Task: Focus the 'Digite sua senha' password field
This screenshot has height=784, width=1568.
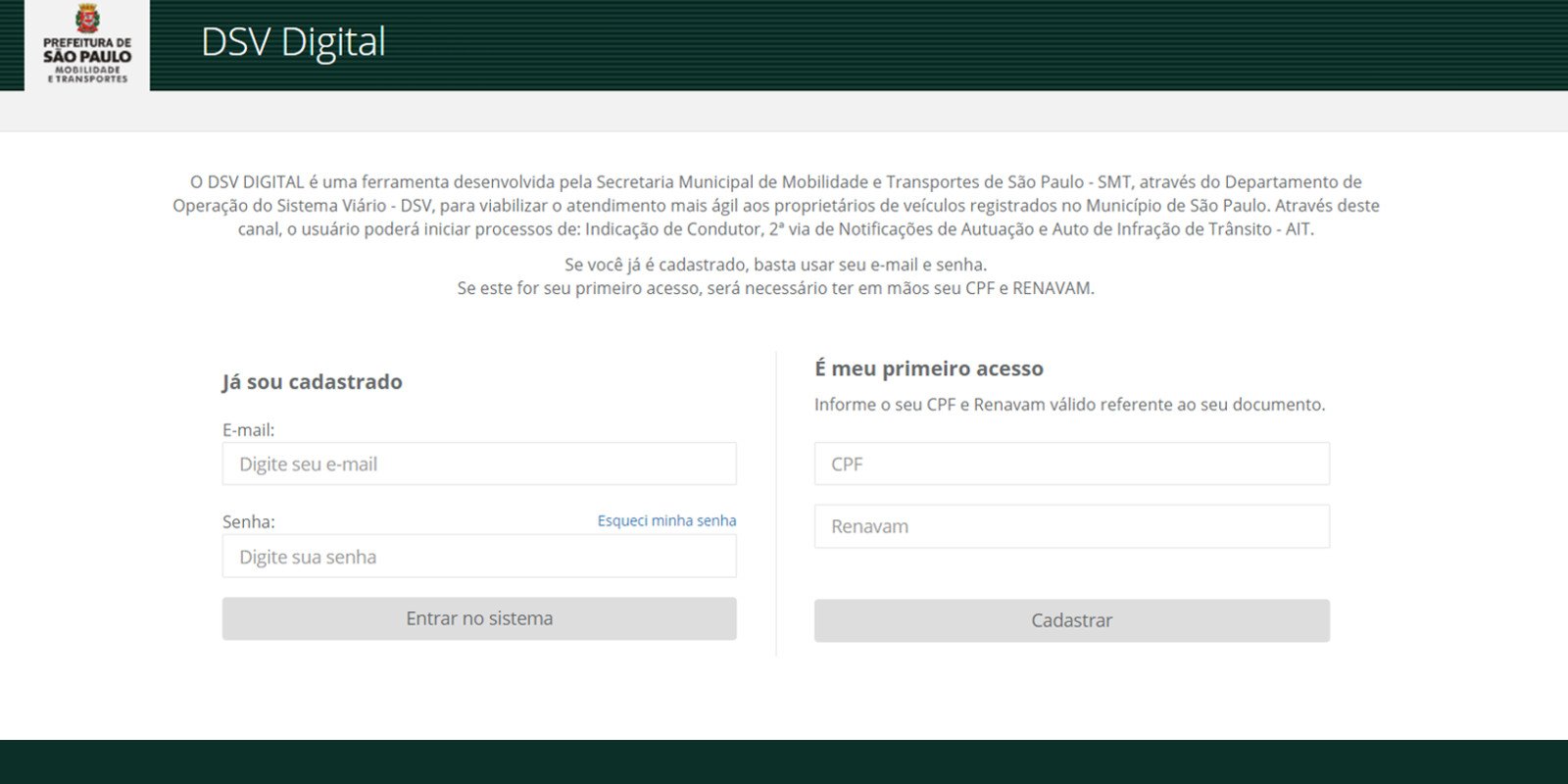Action: tap(479, 557)
